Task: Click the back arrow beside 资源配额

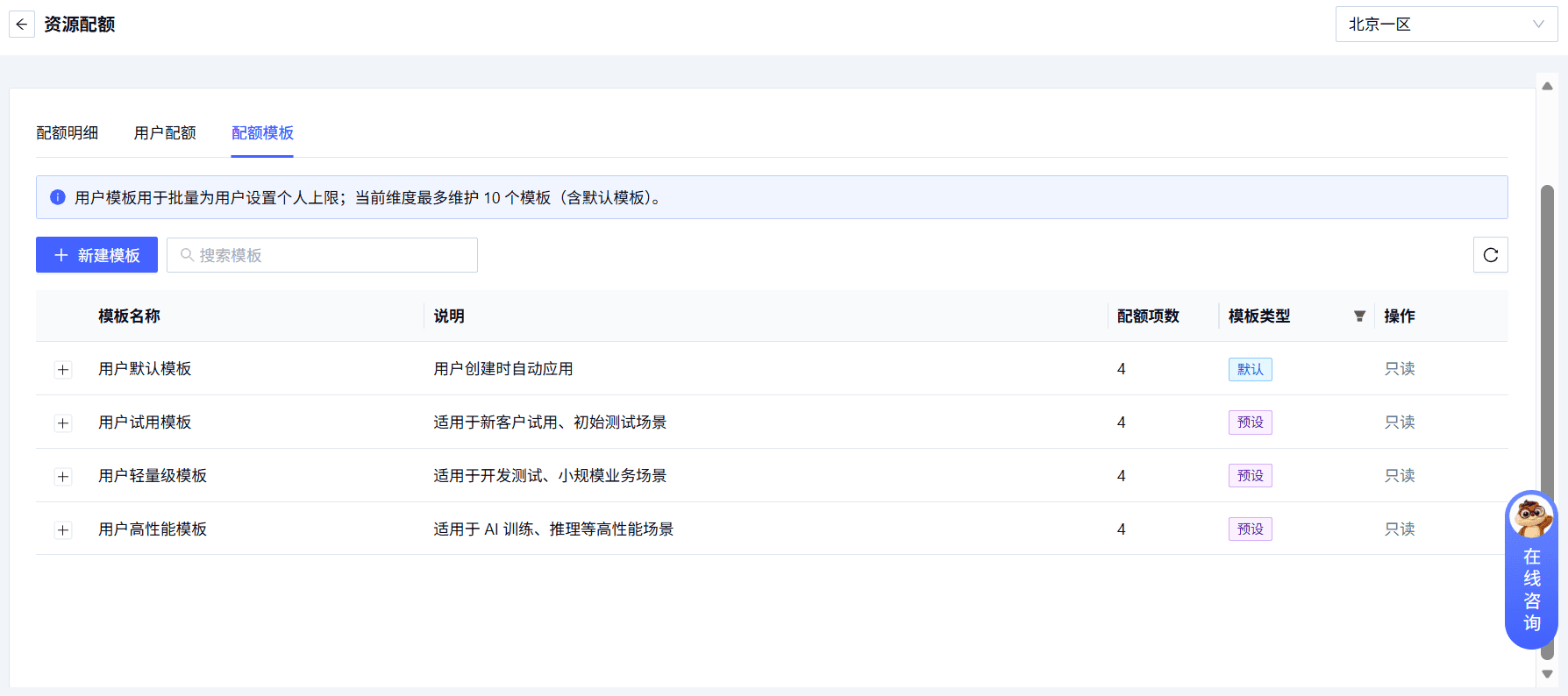Action: [22, 25]
